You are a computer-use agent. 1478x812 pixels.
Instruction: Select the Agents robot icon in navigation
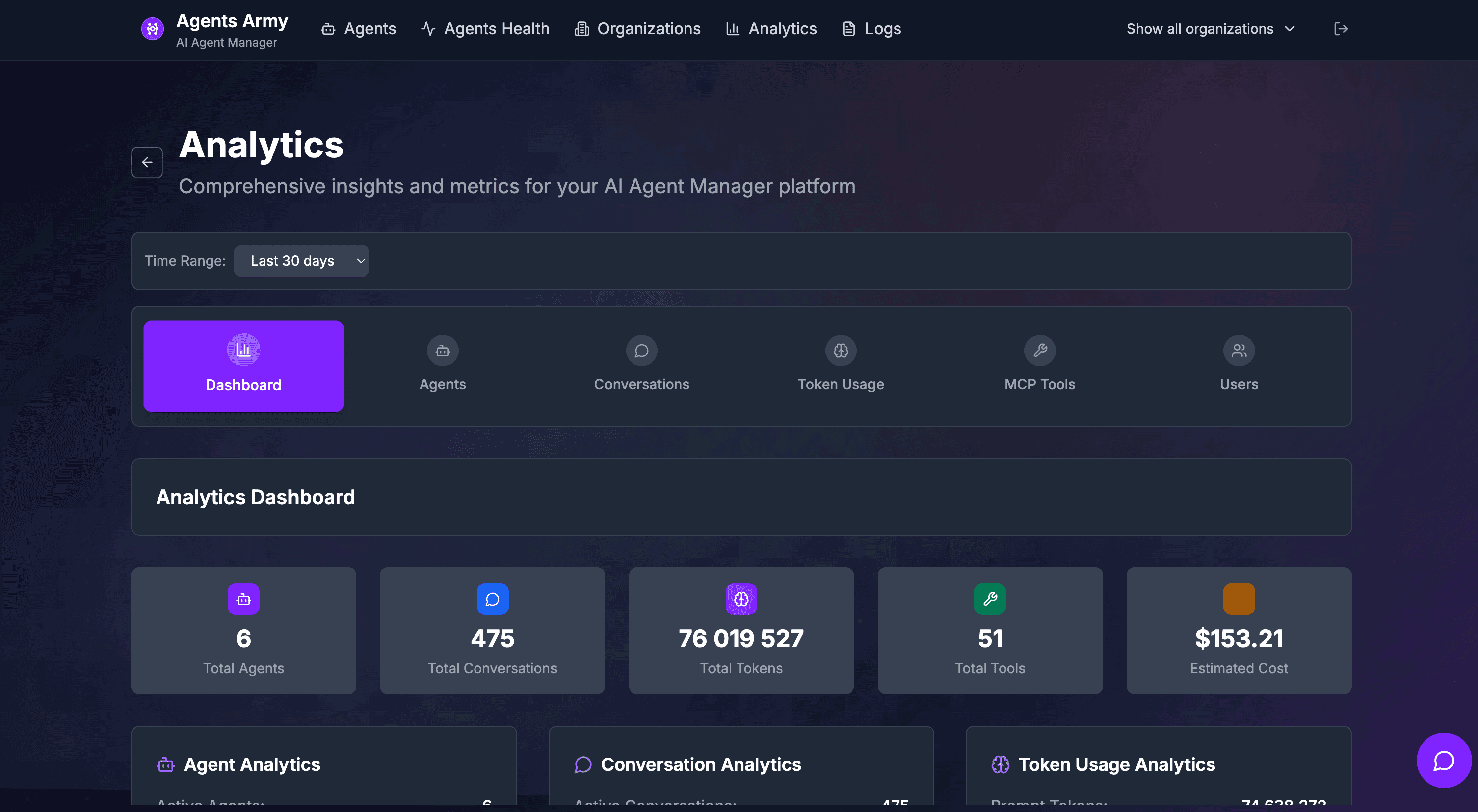(328, 29)
